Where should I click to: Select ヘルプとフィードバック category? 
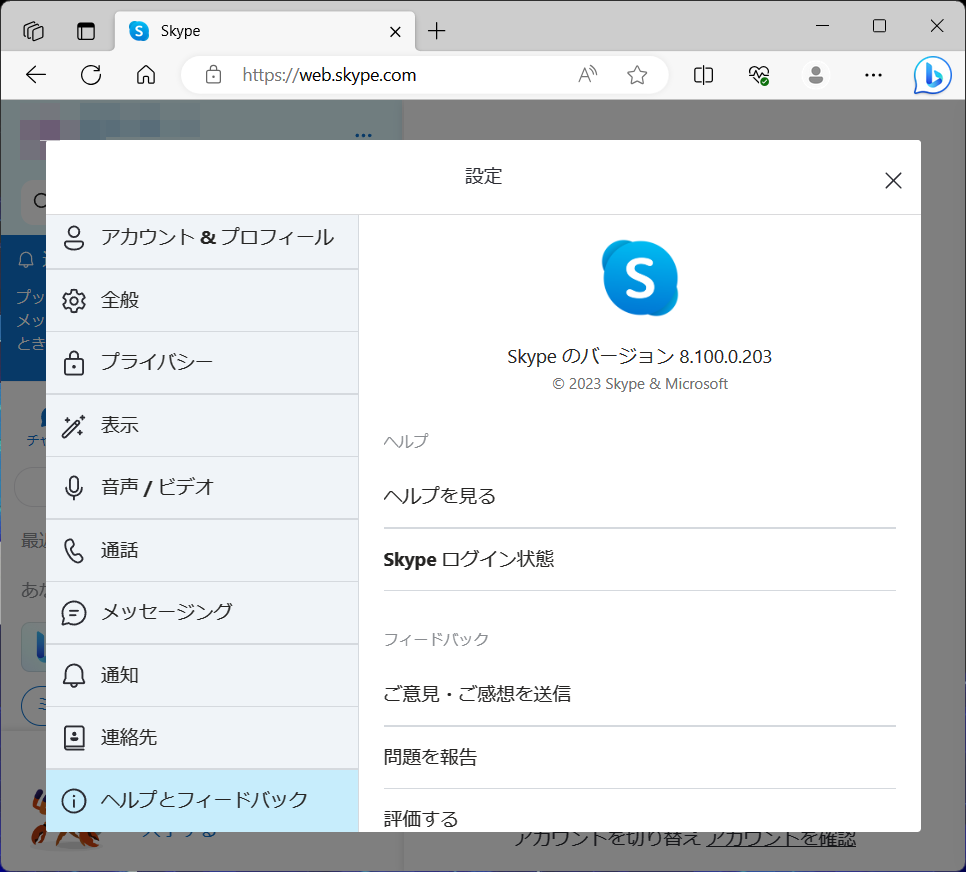pyautogui.click(x=202, y=801)
